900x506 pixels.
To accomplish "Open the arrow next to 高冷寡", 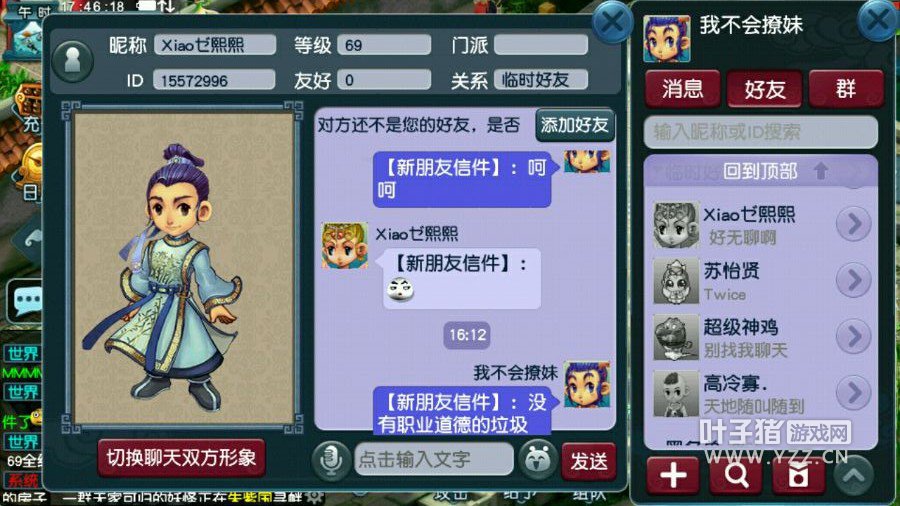I will tap(854, 392).
